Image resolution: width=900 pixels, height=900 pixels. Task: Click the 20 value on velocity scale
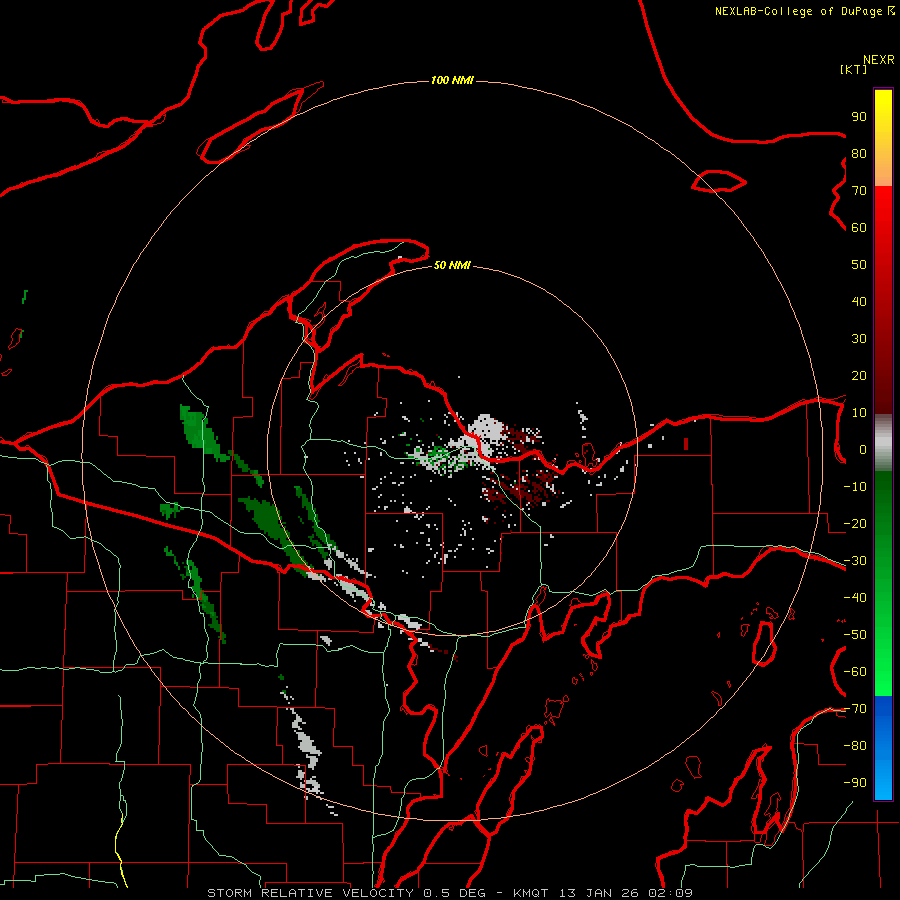[x=859, y=376]
